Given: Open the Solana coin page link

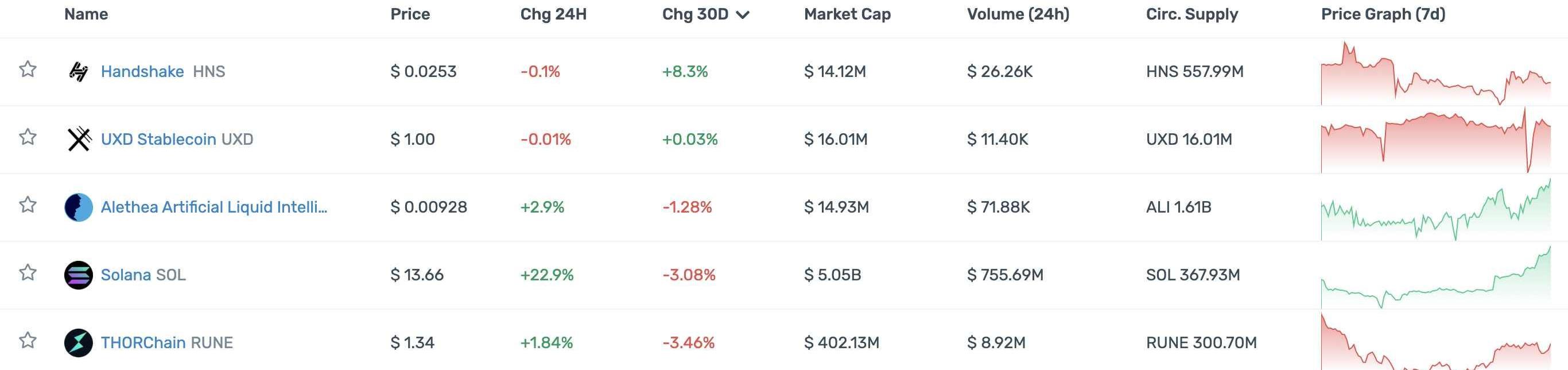Looking at the screenshot, I should [x=125, y=275].
